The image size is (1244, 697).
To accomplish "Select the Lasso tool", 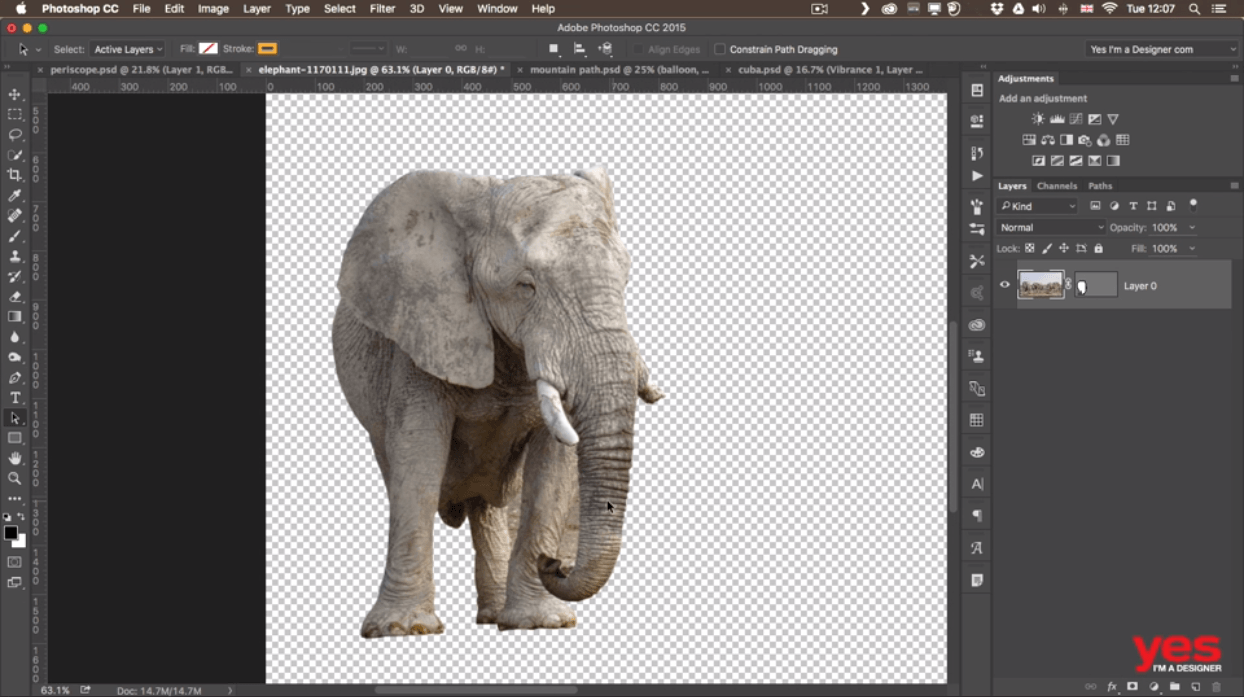I will click(14, 135).
